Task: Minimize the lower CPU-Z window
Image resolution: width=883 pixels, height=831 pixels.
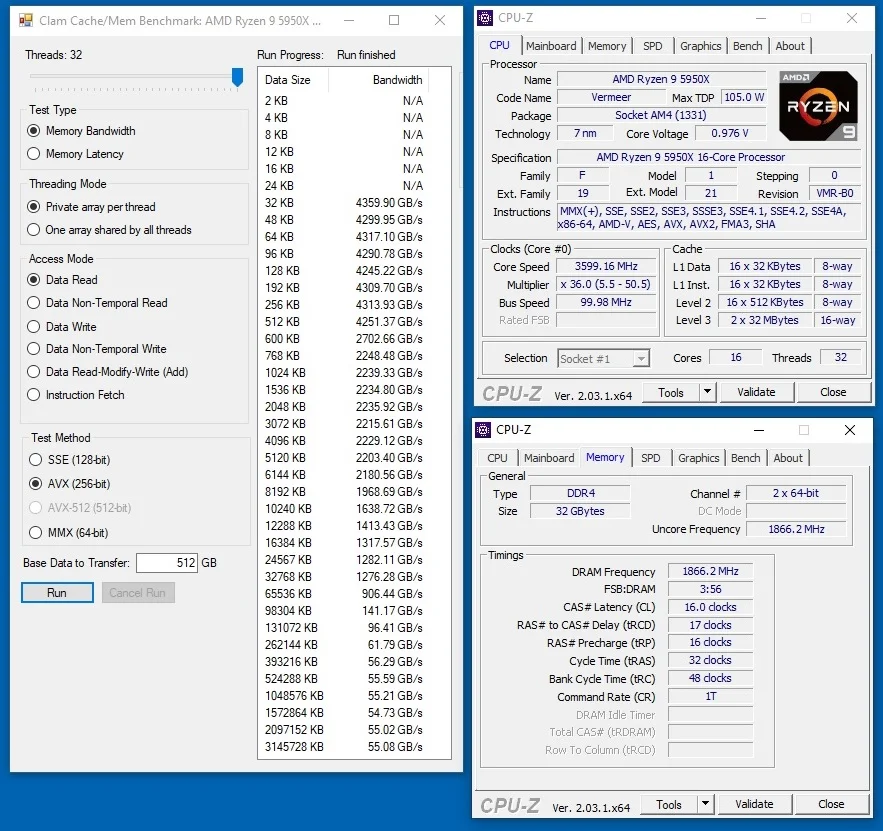Action: (759, 430)
